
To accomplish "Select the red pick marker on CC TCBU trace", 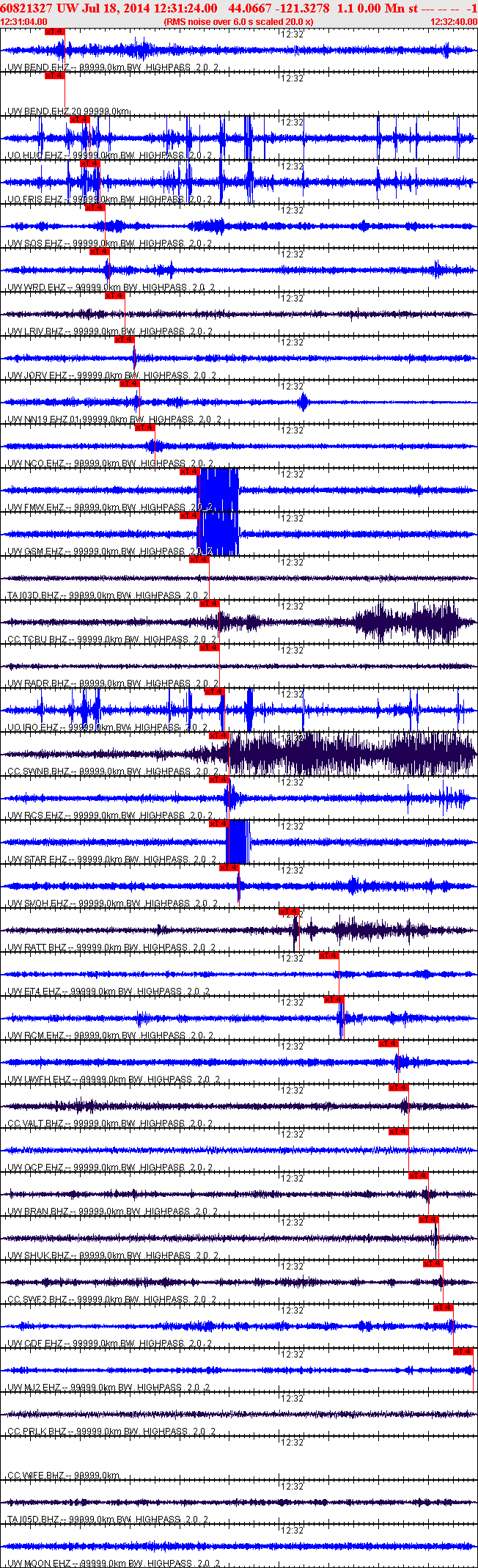I will point(209,604).
